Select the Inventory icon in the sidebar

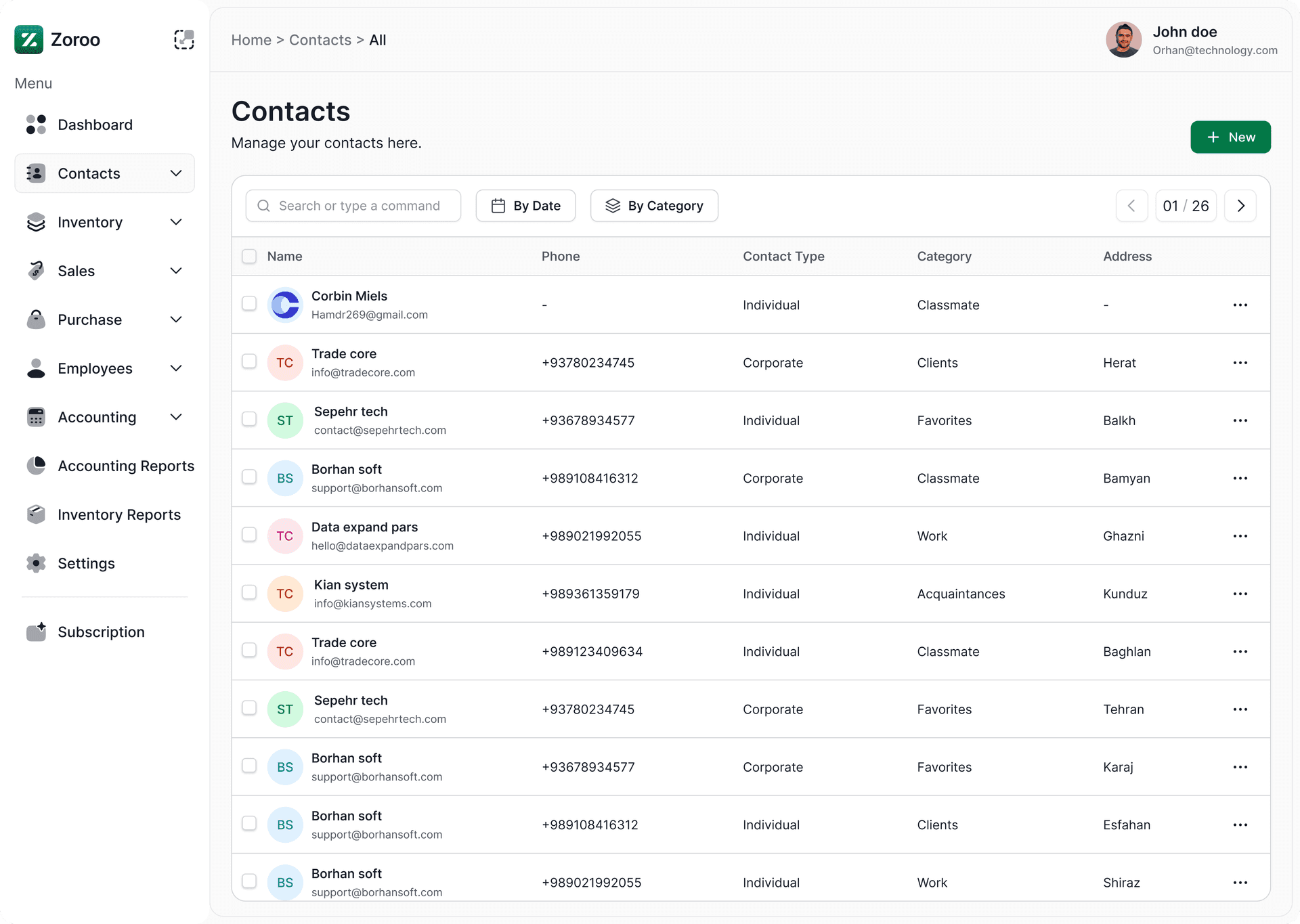35,222
